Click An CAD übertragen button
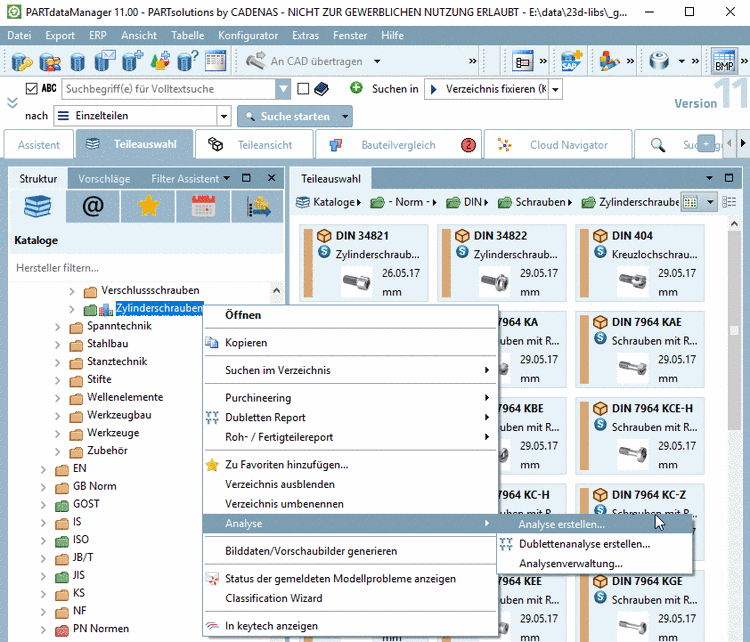This screenshot has width=750, height=642. tap(305, 61)
